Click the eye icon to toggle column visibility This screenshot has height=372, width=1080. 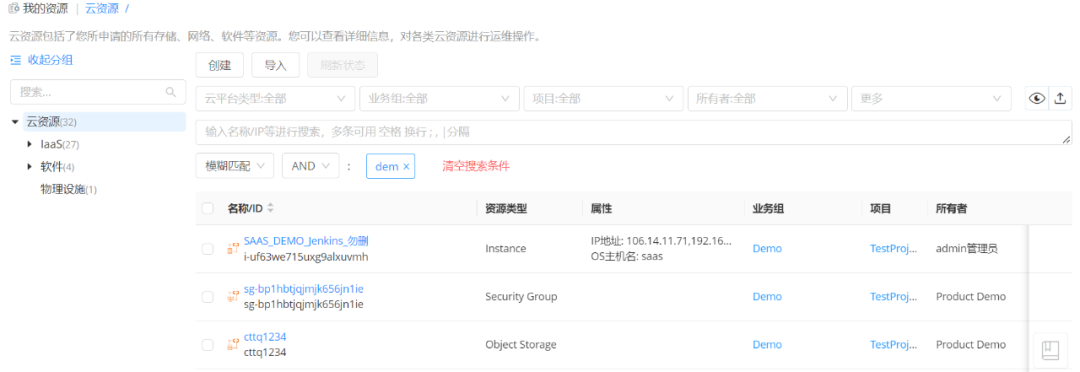coord(1037,99)
